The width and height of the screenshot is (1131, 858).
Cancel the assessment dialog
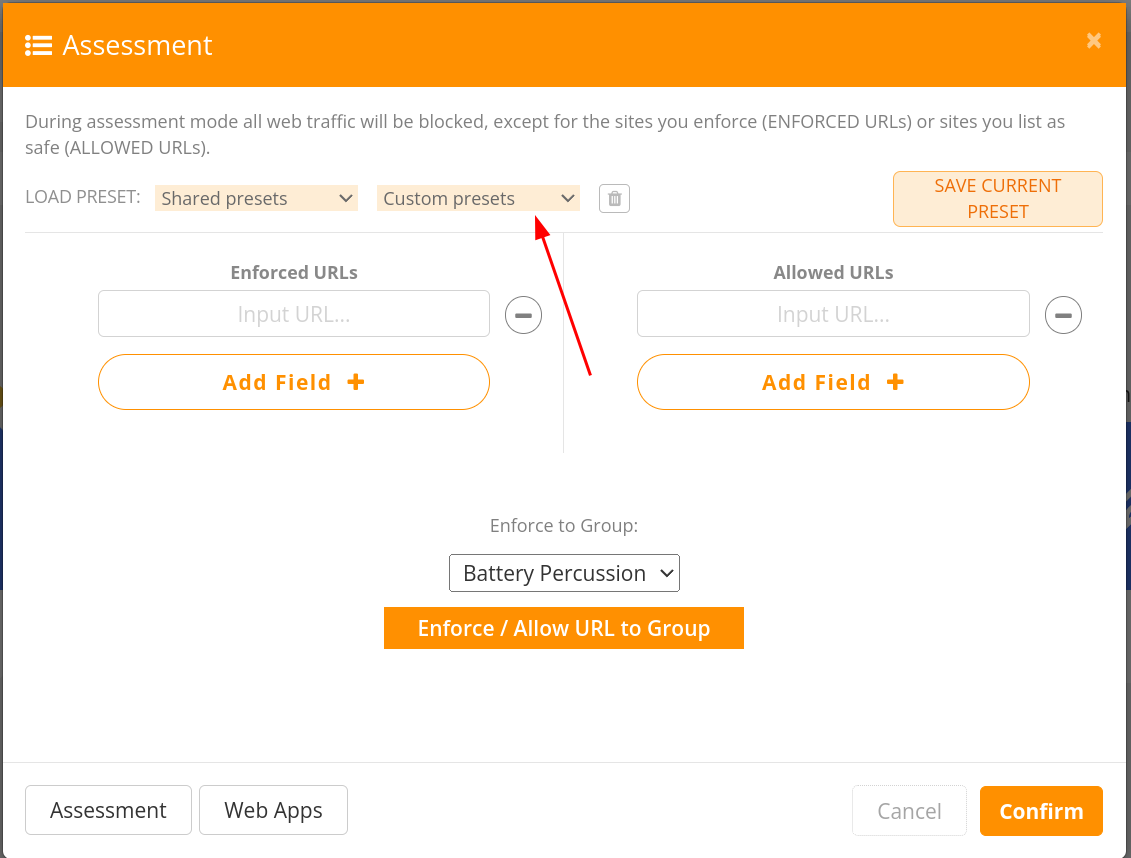point(909,811)
